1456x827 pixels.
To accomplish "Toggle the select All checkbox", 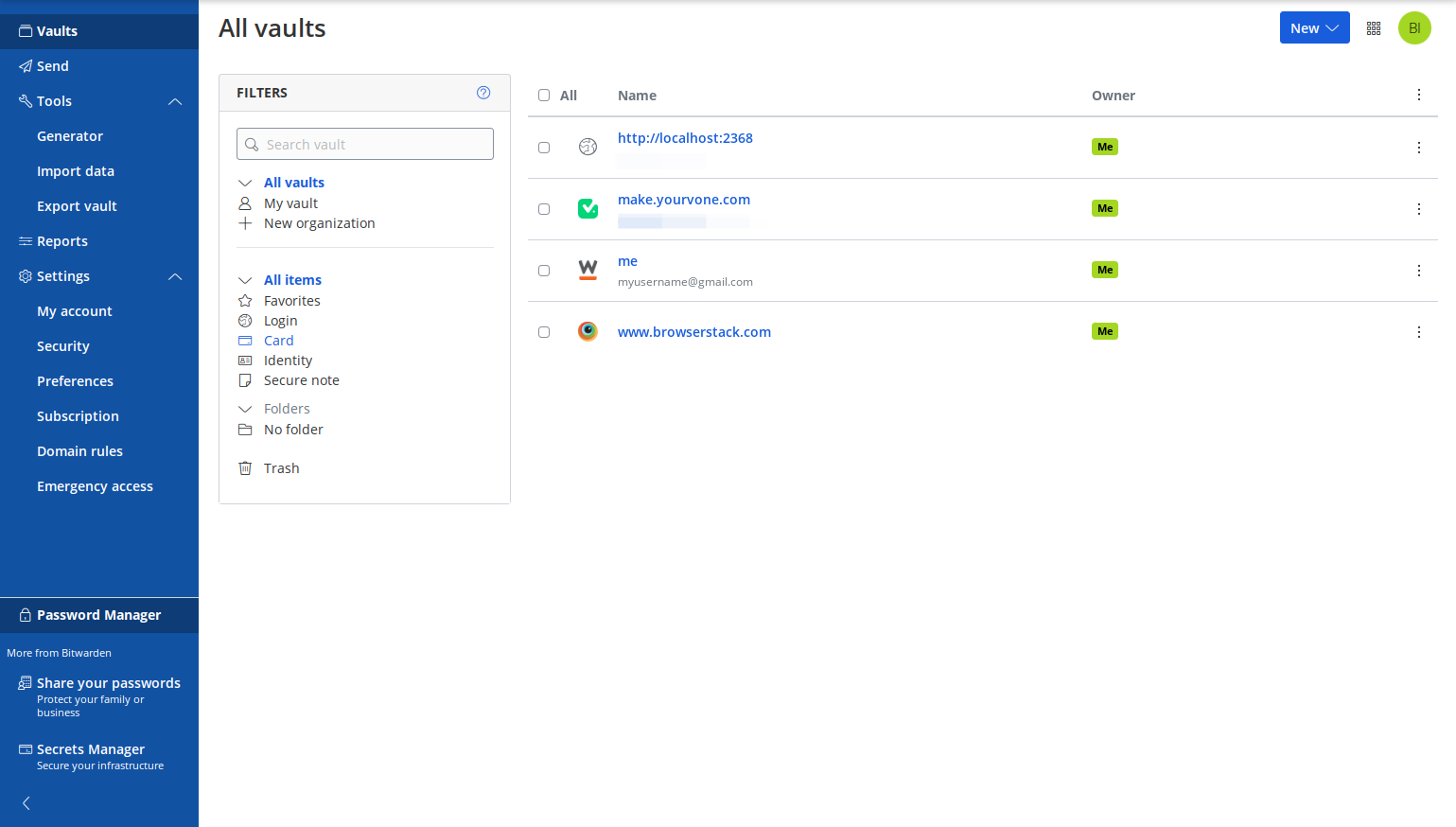I will 544,96.
